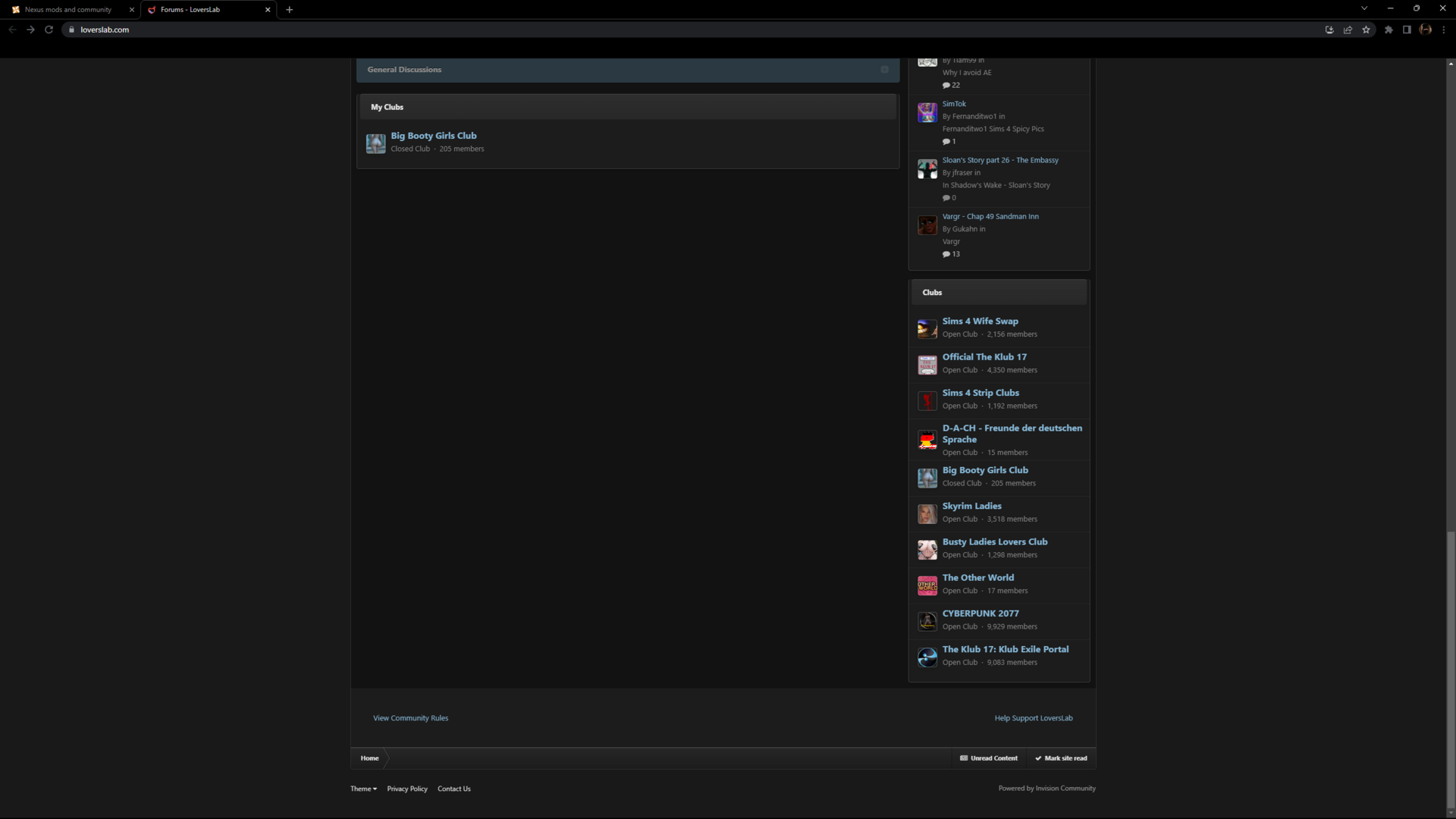Open the Privacy Policy link
This screenshot has height=819, width=1456.
(x=407, y=789)
